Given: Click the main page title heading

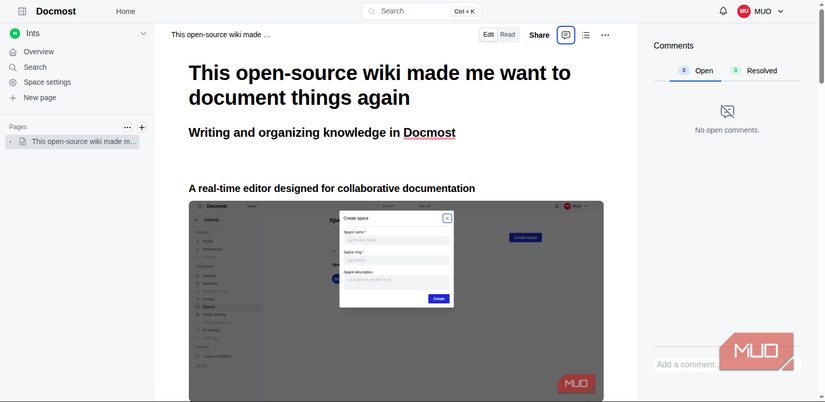Looking at the screenshot, I should coord(379,85).
